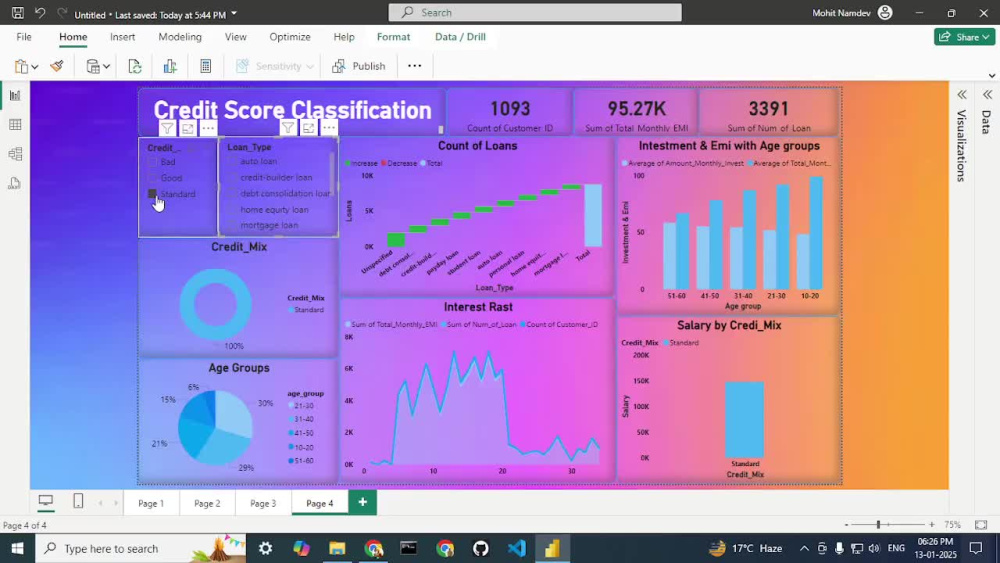
Task: Expand the Data pane chevron
Action: pyautogui.click(x=987, y=95)
